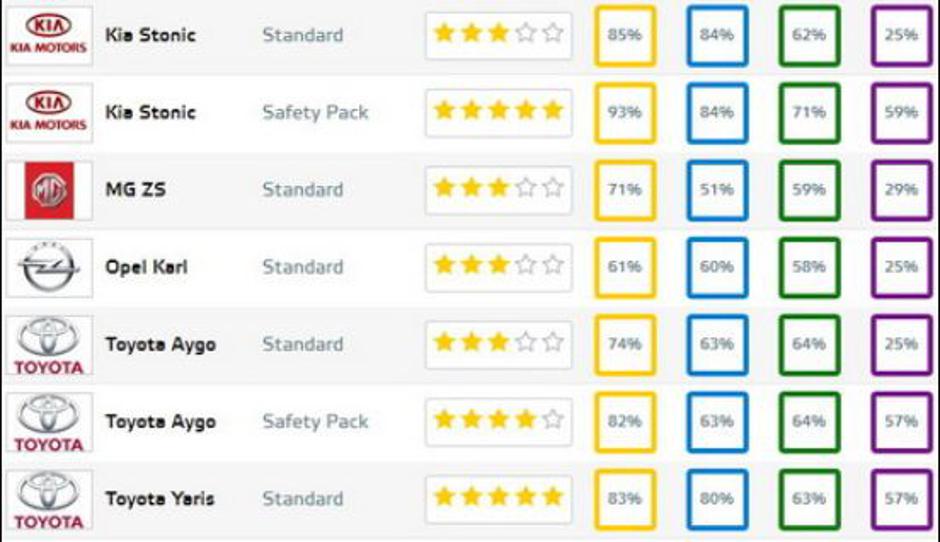Click Kia logo in Stonic Safety Pack row
Screen dimensions: 940x542
click(x=49, y=112)
